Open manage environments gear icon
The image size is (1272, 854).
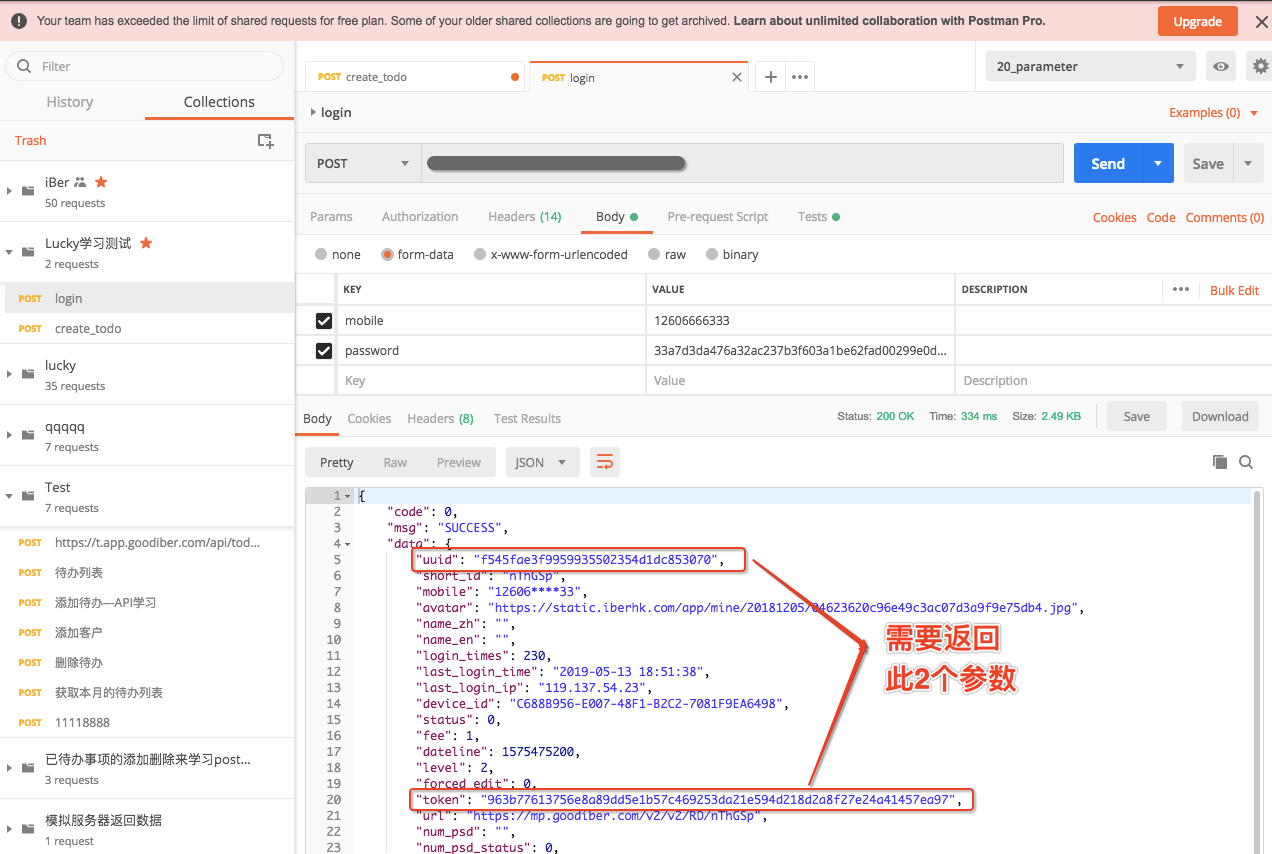[1260, 67]
